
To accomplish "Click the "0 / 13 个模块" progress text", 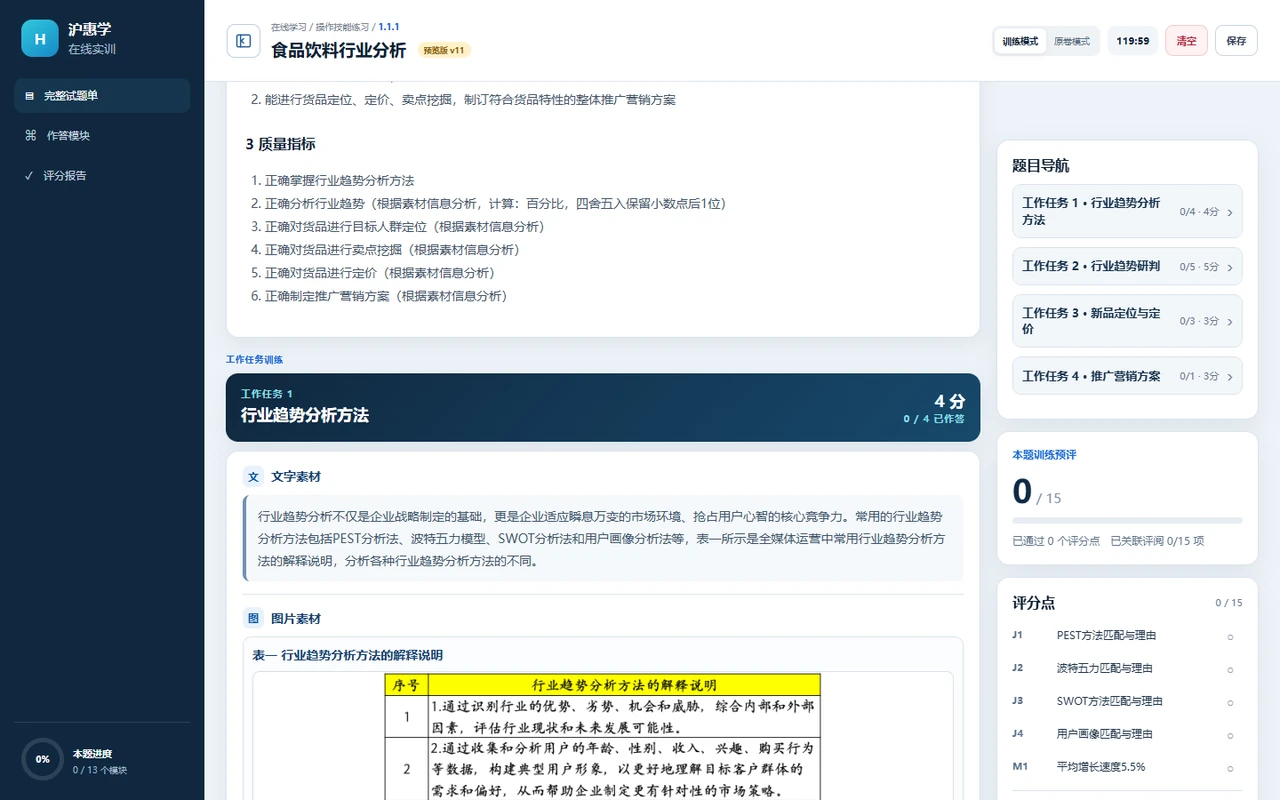I will [100, 770].
